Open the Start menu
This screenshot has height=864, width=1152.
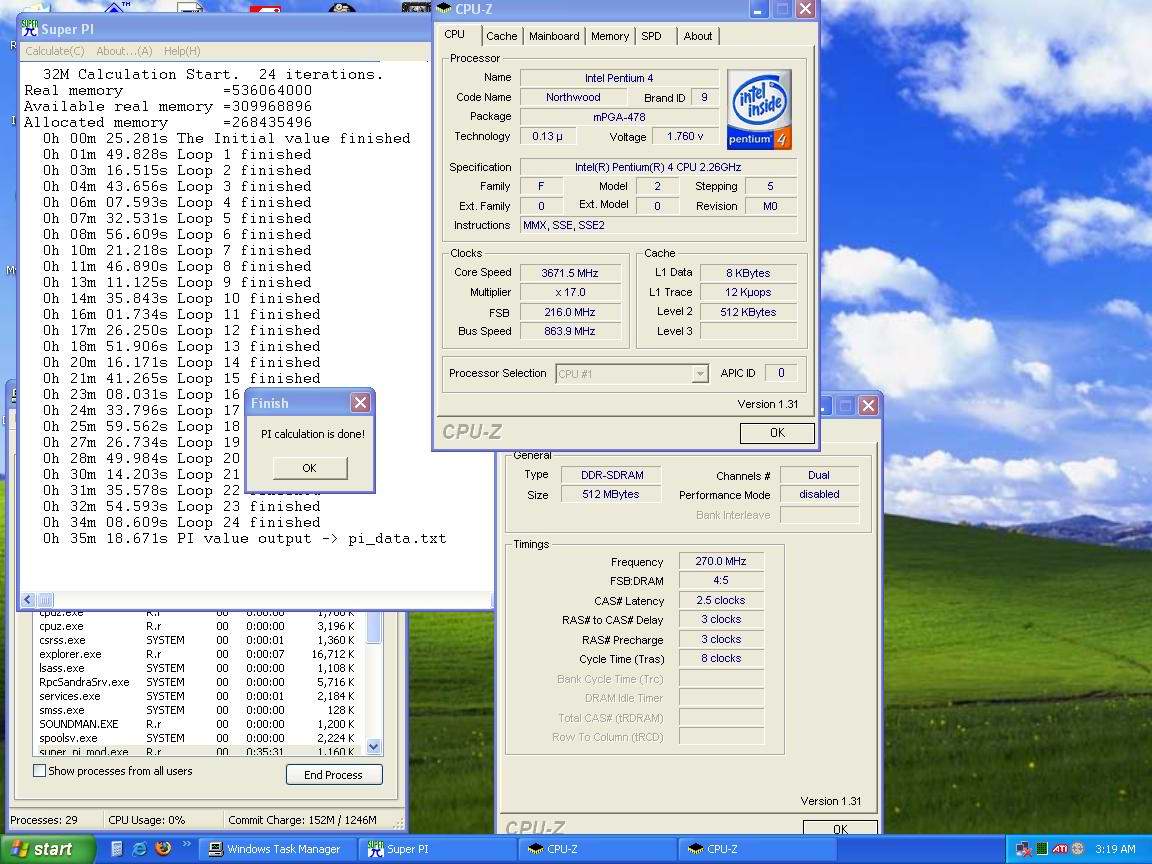point(48,849)
